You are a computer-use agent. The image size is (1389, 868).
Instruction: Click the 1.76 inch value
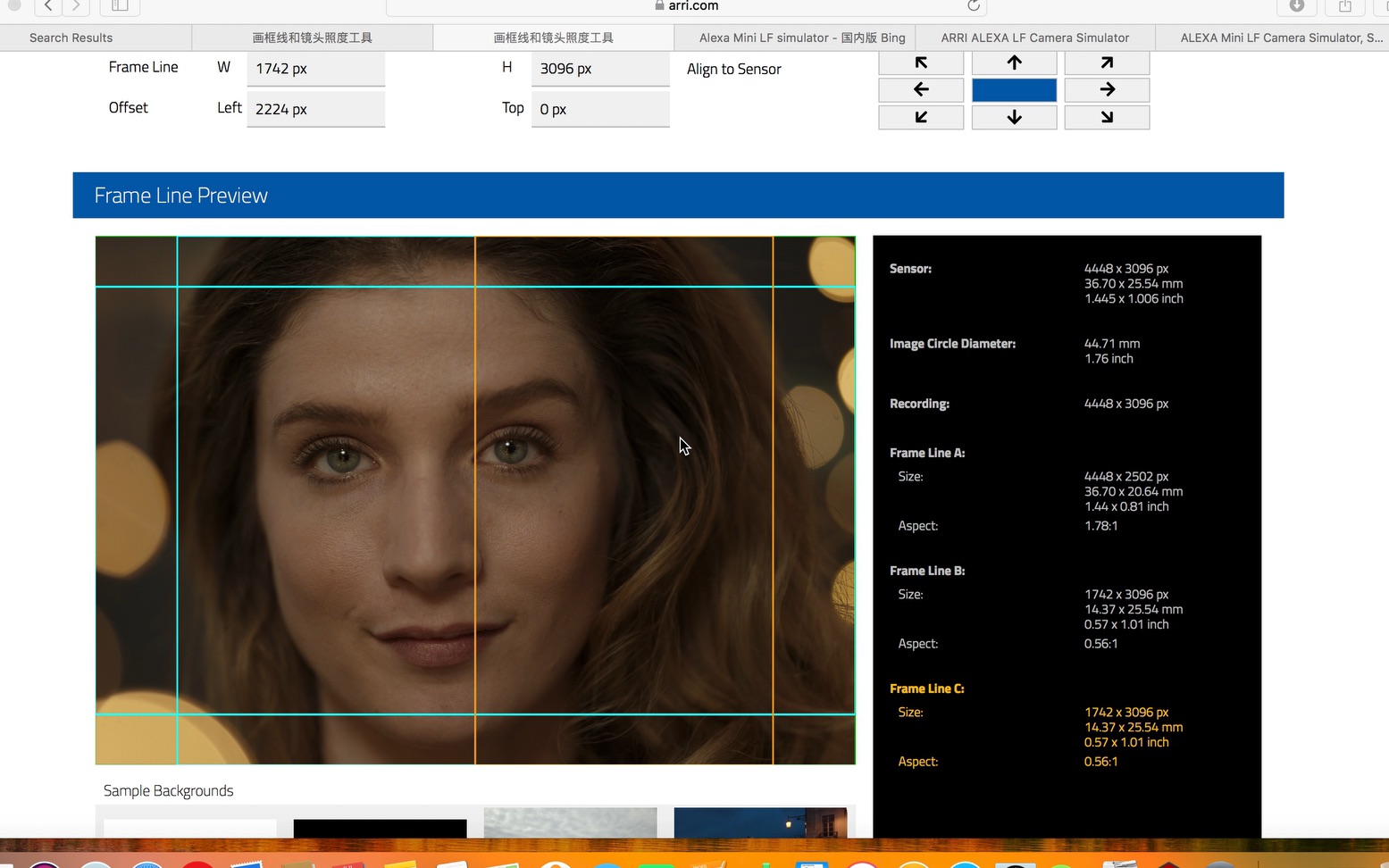pyautogui.click(x=1109, y=359)
